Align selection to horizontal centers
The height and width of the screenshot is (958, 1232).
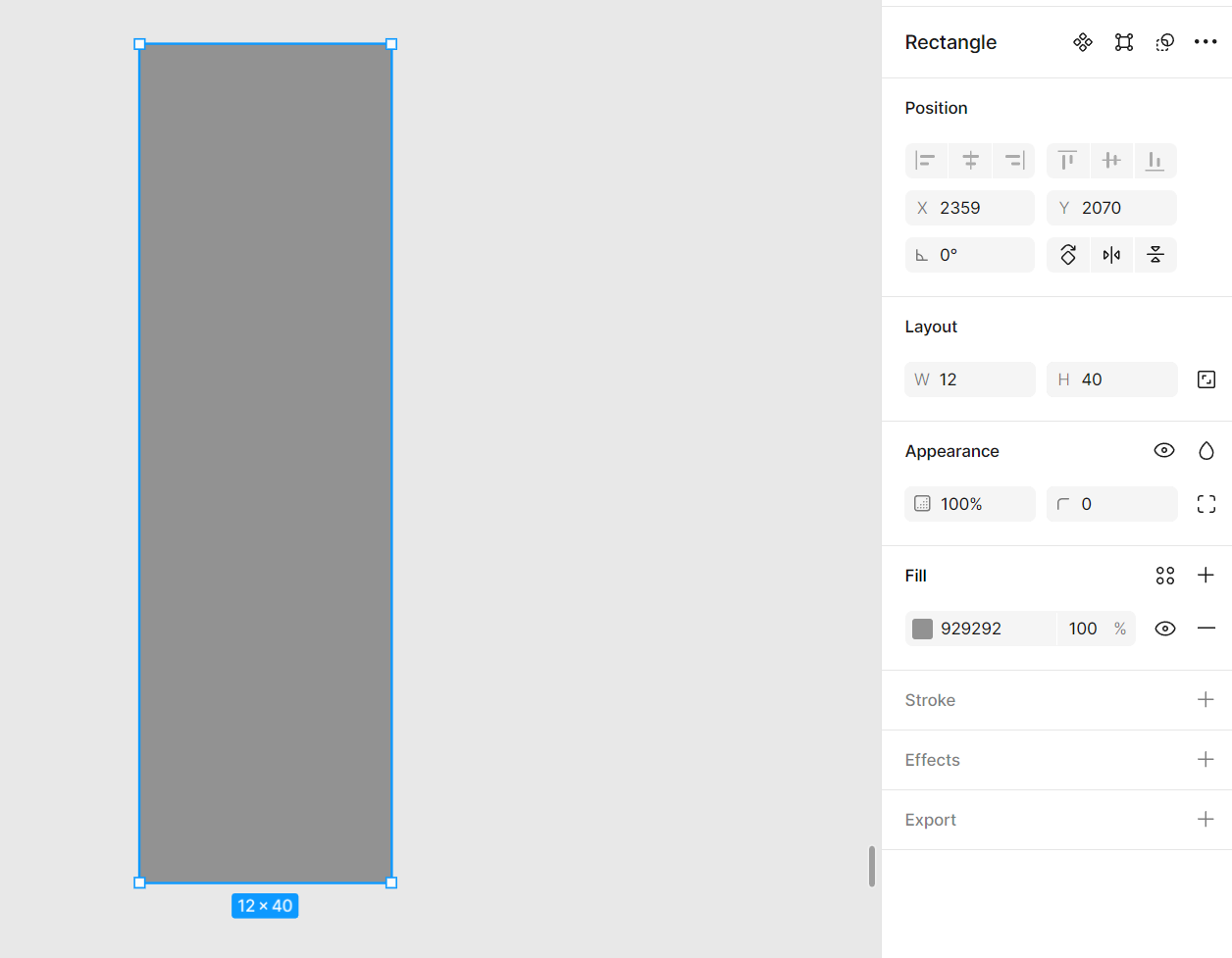pos(970,161)
